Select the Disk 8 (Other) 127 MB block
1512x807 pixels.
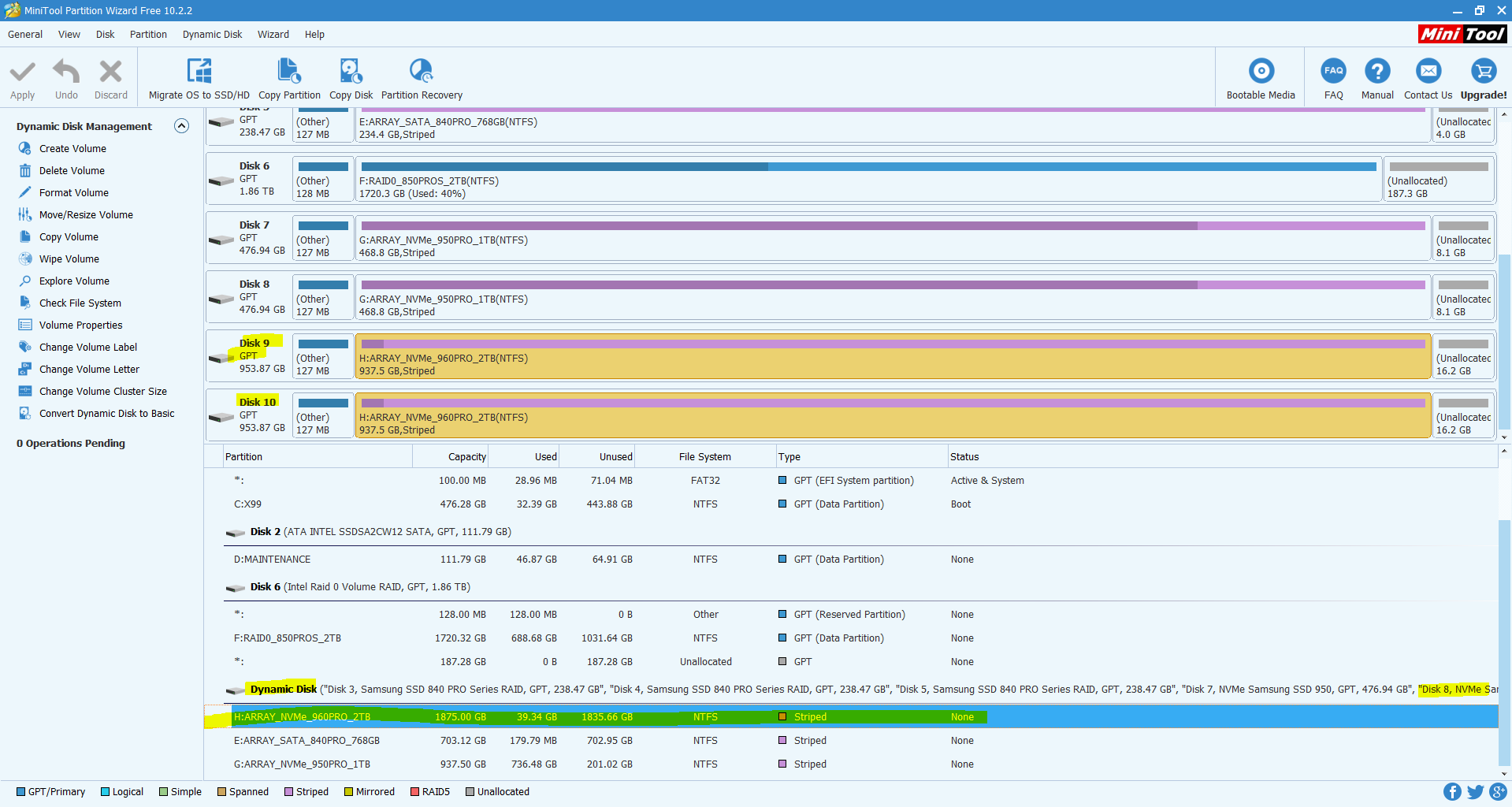click(x=323, y=297)
